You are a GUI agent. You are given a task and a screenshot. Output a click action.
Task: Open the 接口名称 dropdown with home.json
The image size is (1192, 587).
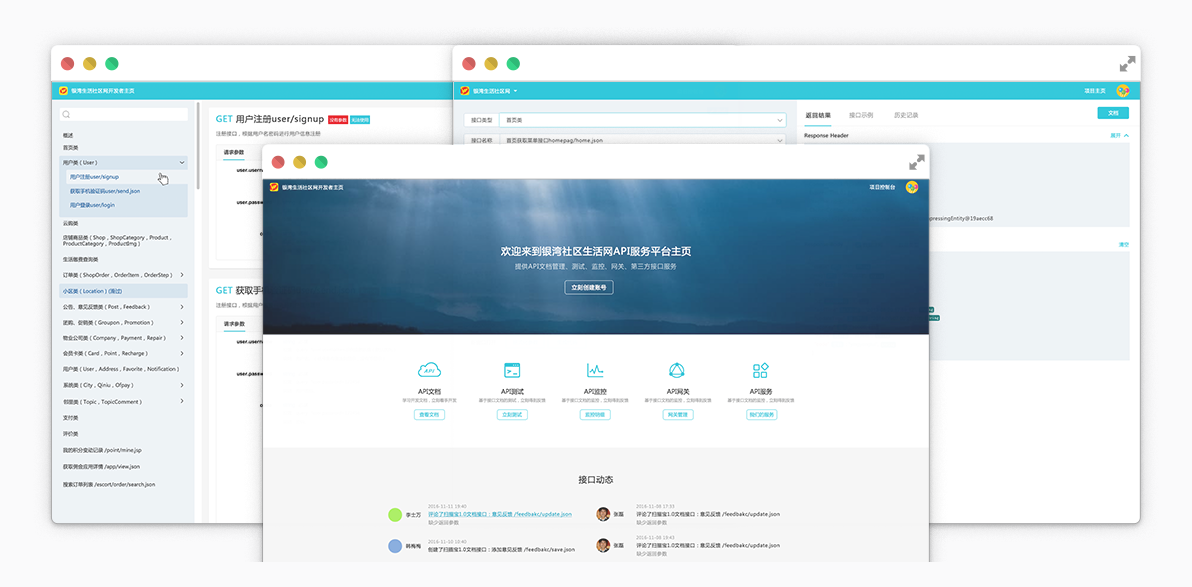click(x=642, y=140)
